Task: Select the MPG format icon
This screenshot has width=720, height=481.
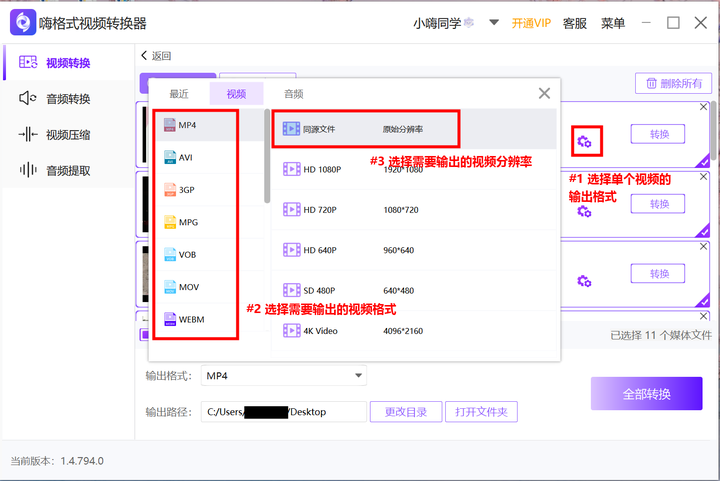Action: (x=170, y=222)
